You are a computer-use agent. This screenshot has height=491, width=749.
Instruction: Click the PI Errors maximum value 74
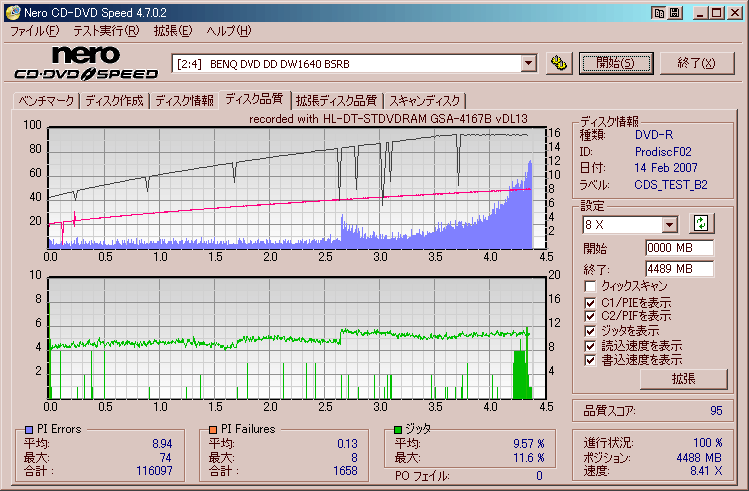pyautogui.click(x=166, y=458)
